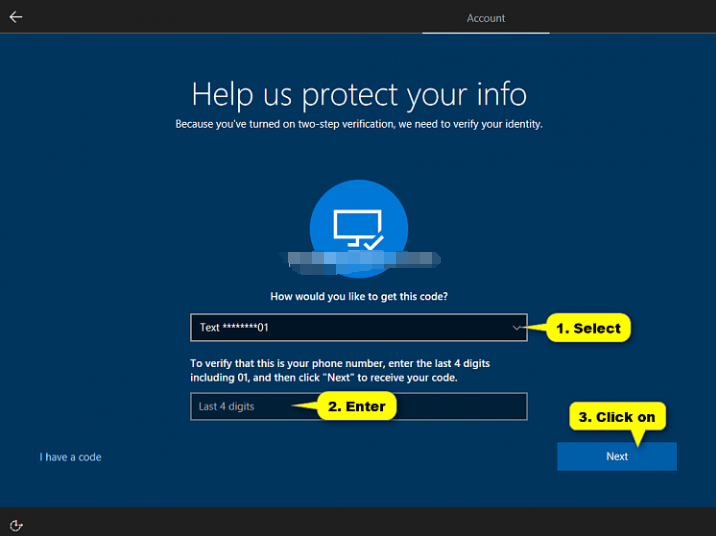Click the "2. Enter" yellow callout
Screen dimensions: 716x536
click(x=357, y=406)
